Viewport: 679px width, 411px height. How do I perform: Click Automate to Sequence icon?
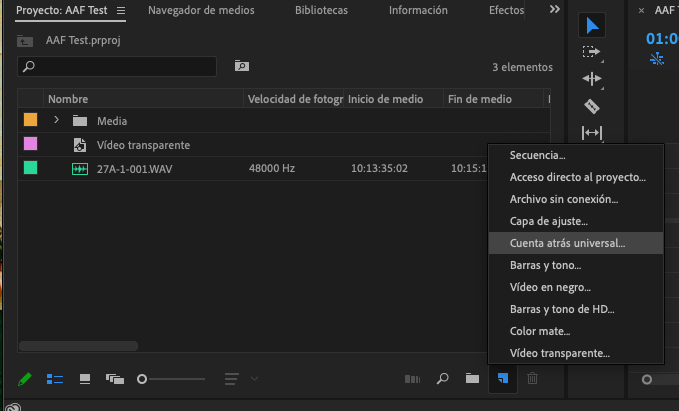pyautogui.click(x=412, y=379)
